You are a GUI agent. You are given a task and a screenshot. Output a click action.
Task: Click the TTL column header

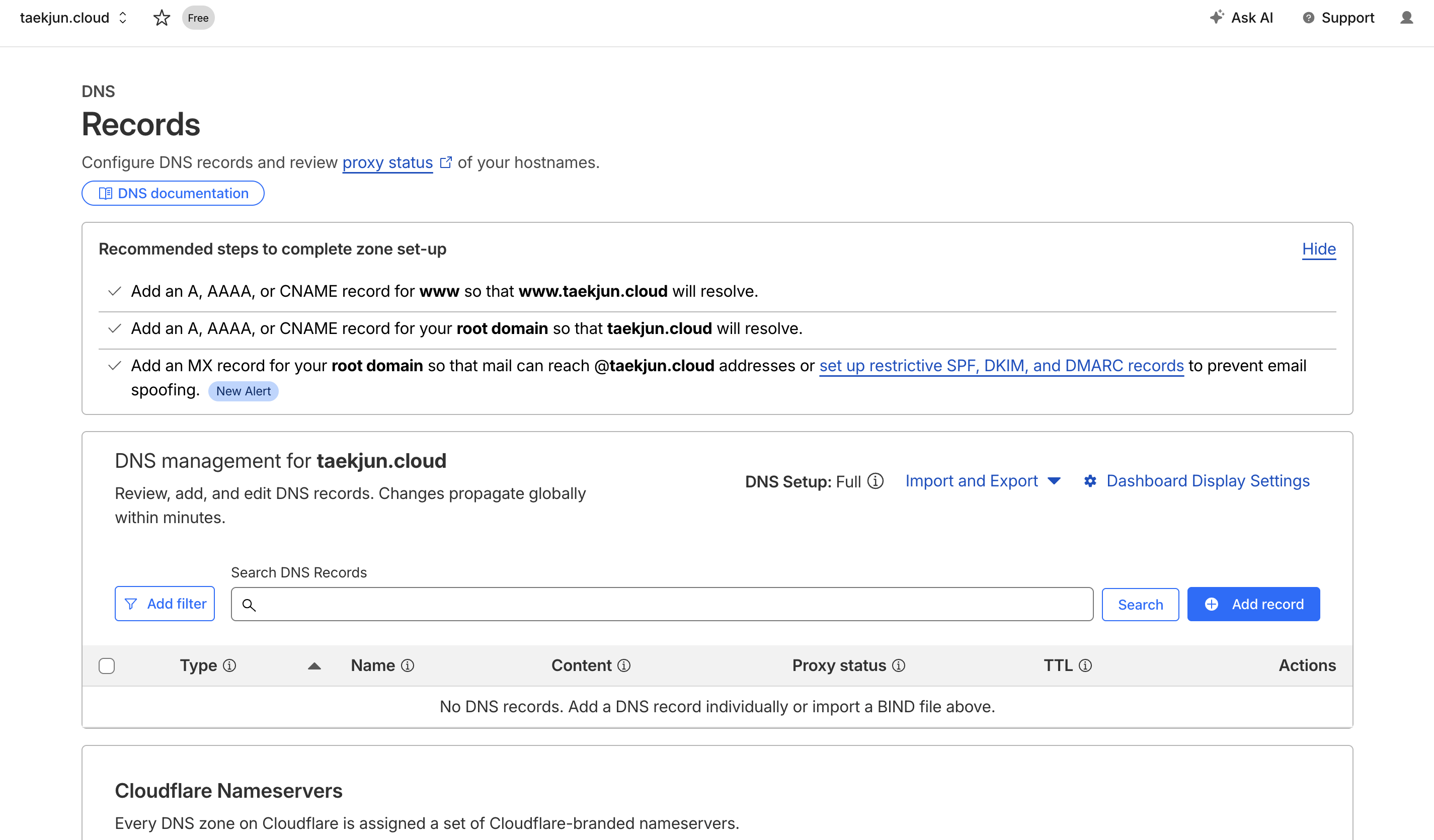coord(1058,665)
